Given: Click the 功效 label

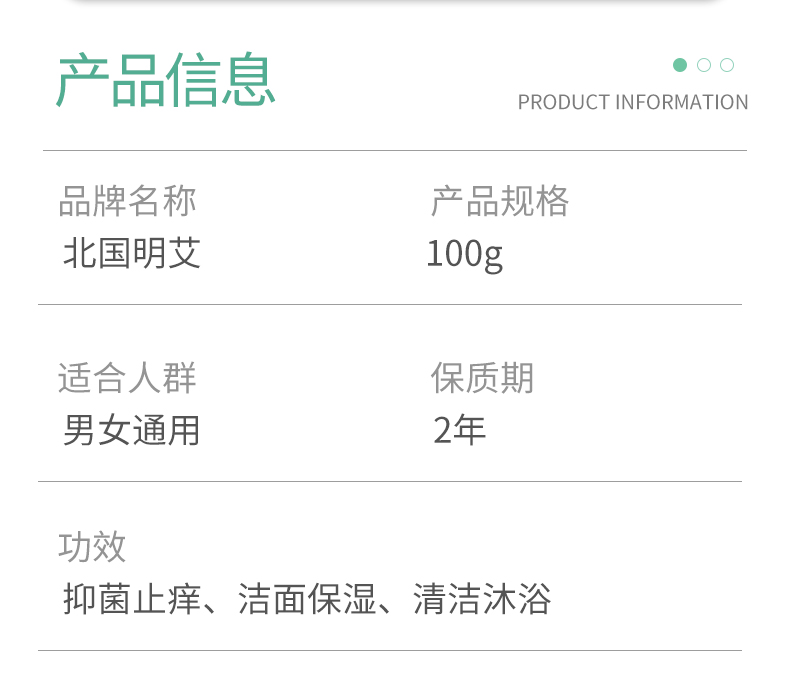Looking at the screenshot, I should pyautogui.click(x=92, y=547).
